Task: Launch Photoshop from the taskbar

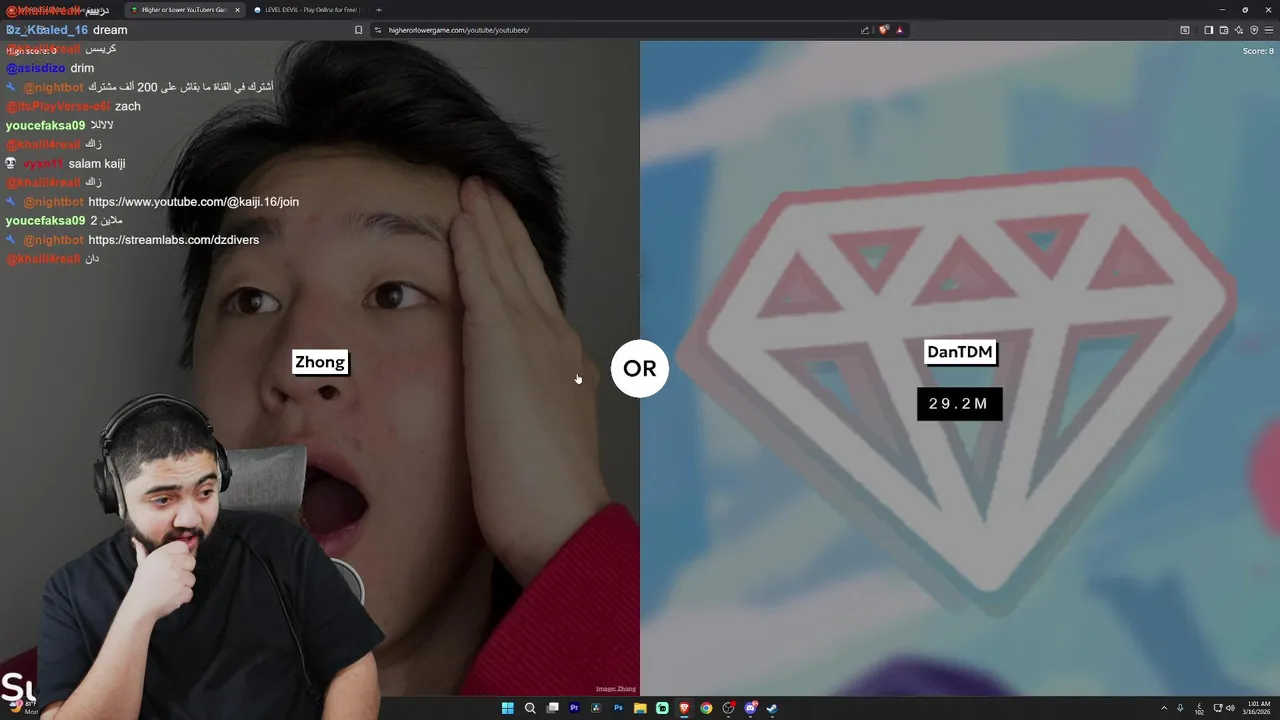Action: (x=618, y=708)
